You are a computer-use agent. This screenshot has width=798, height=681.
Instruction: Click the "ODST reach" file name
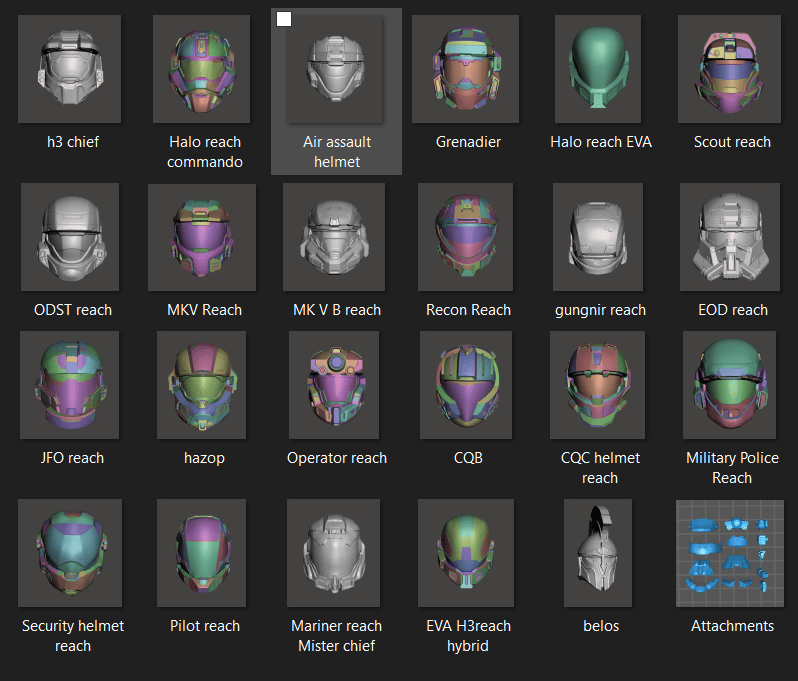pyautogui.click(x=73, y=309)
